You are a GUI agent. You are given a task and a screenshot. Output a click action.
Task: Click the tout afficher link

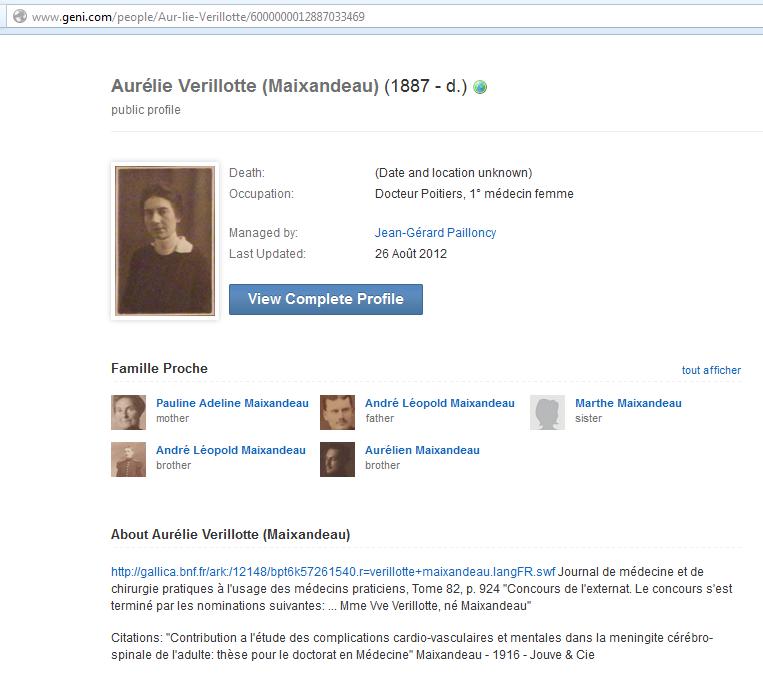point(711,370)
